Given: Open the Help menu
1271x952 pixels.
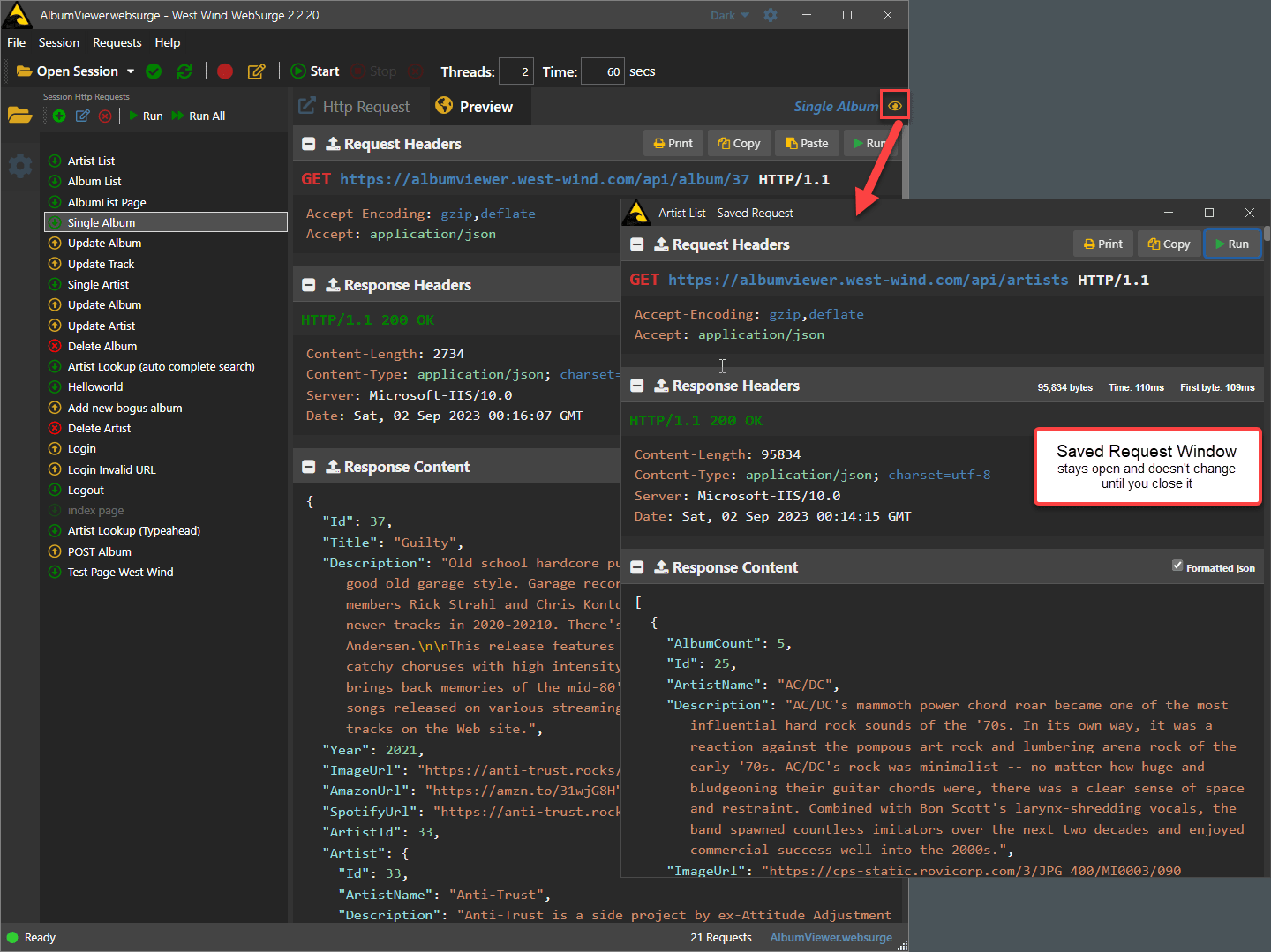Looking at the screenshot, I should [x=168, y=42].
